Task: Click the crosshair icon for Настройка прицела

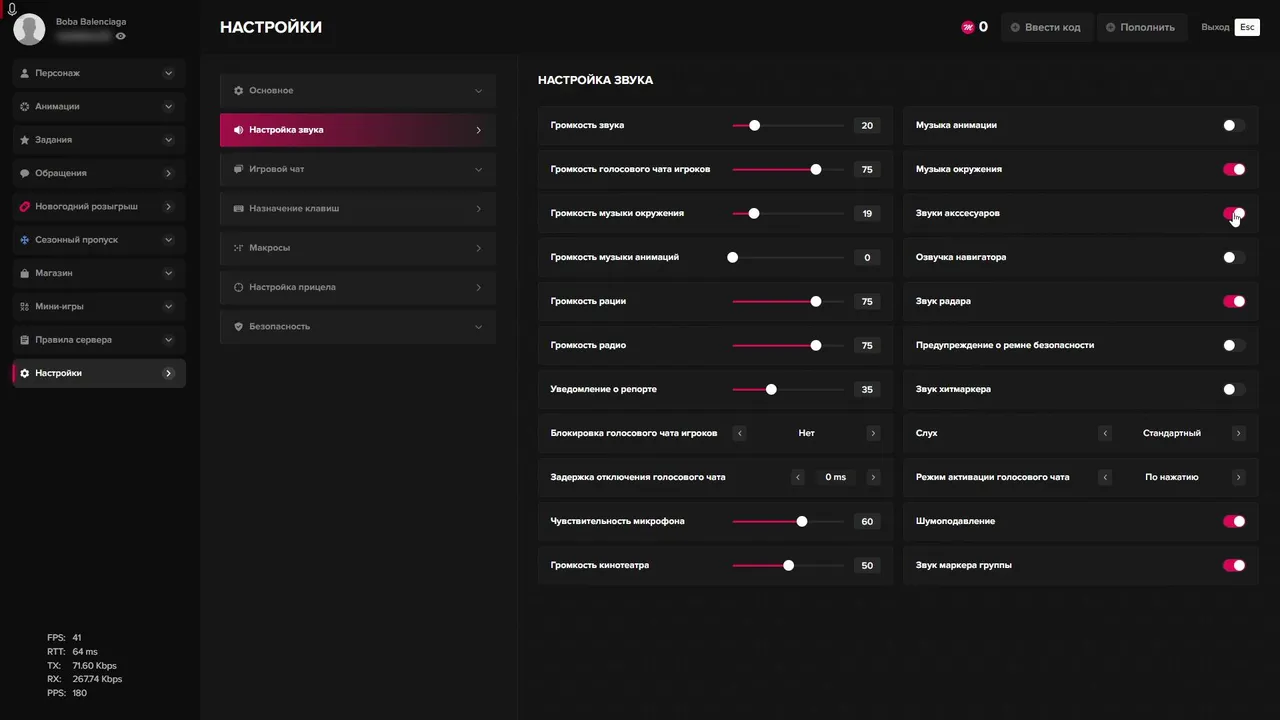Action: [x=239, y=287]
